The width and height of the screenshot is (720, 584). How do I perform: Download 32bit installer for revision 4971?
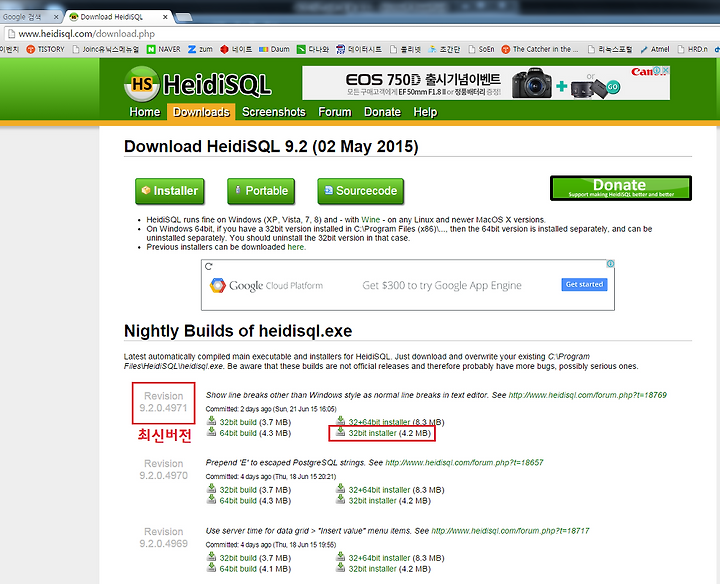[x=372, y=433]
